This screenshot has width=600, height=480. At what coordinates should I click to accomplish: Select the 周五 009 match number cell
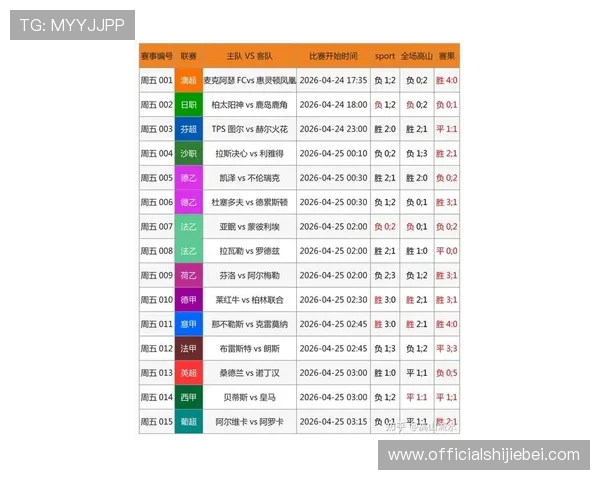pyautogui.click(x=157, y=276)
